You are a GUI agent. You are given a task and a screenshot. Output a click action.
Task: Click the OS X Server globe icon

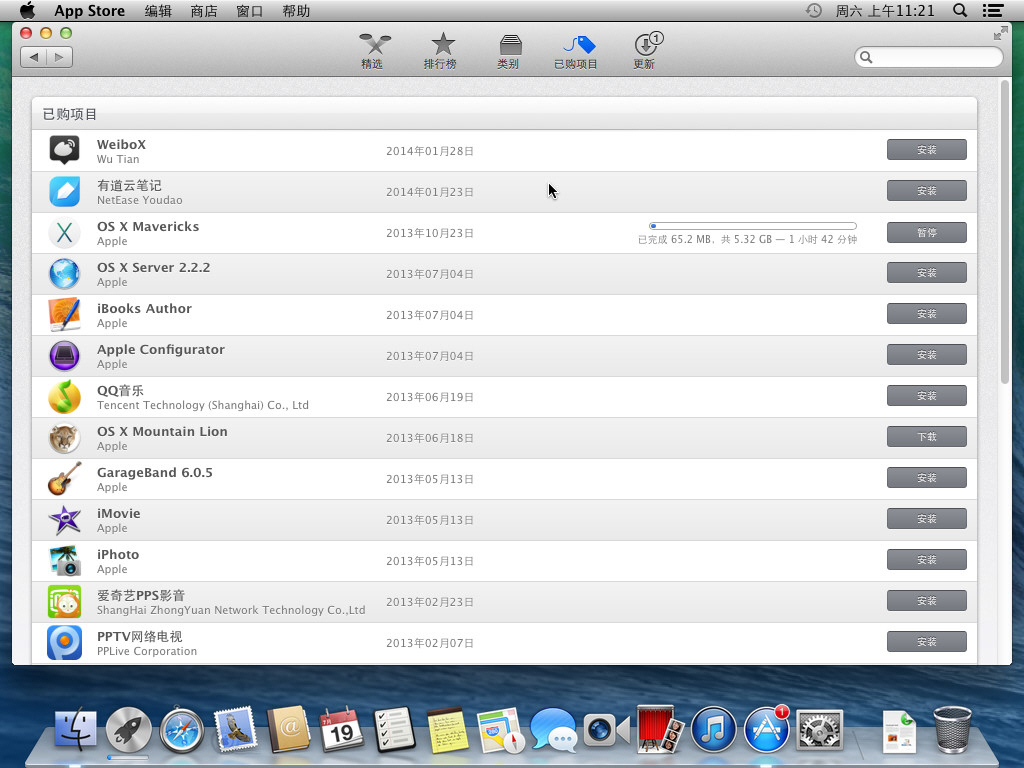pos(65,274)
